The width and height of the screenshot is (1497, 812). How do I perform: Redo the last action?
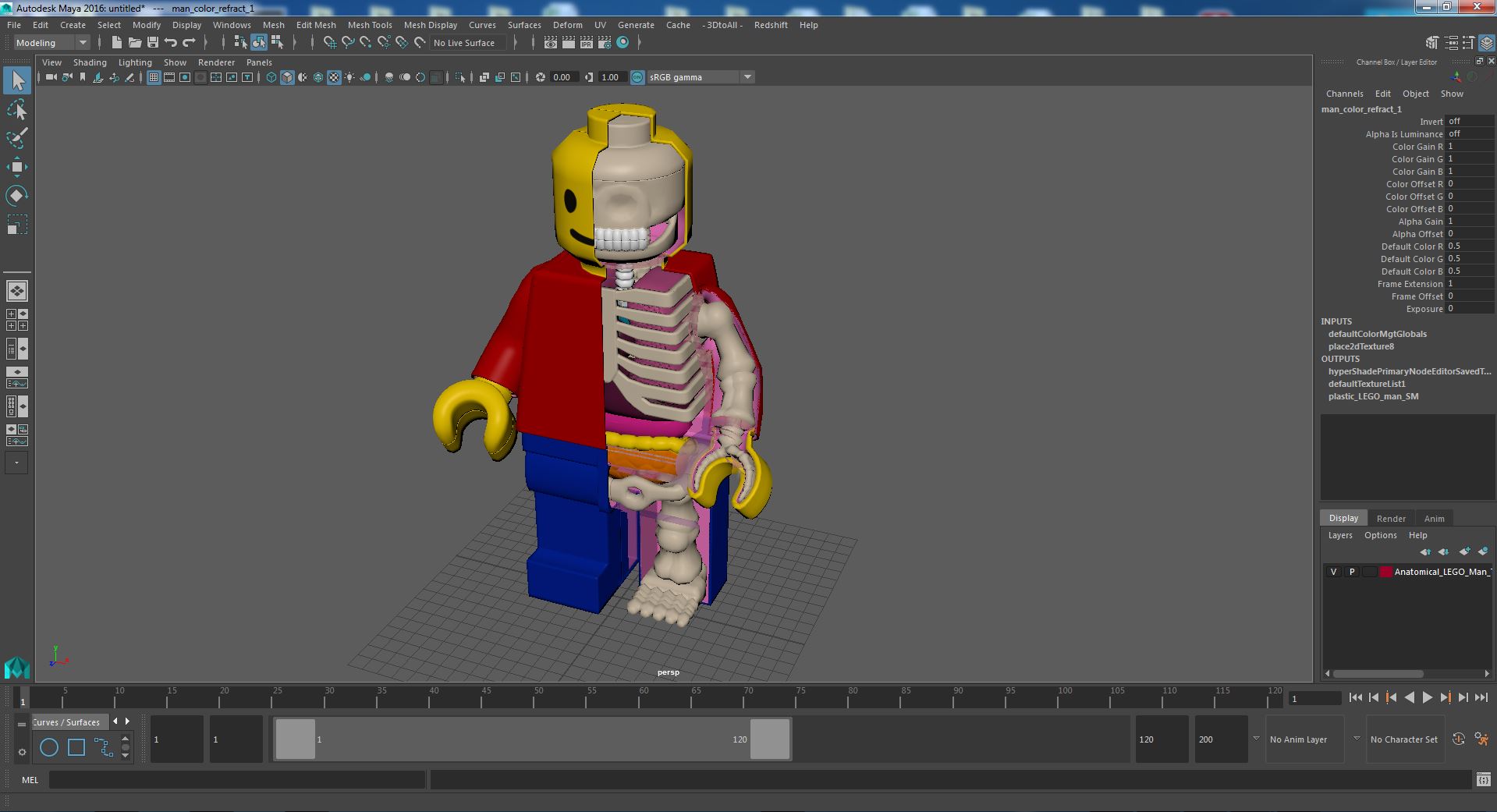pyautogui.click(x=189, y=43)
